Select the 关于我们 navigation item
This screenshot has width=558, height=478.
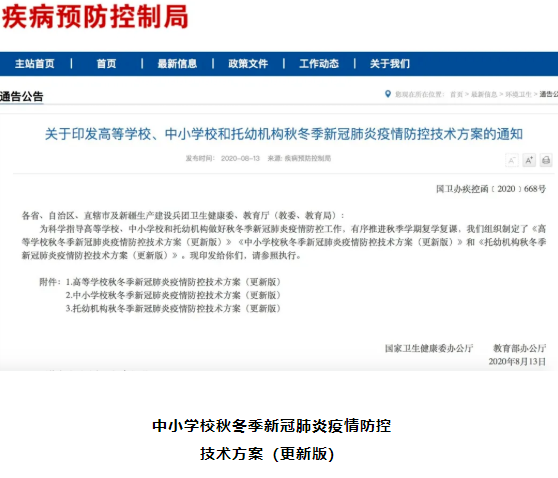click(390, 64)
